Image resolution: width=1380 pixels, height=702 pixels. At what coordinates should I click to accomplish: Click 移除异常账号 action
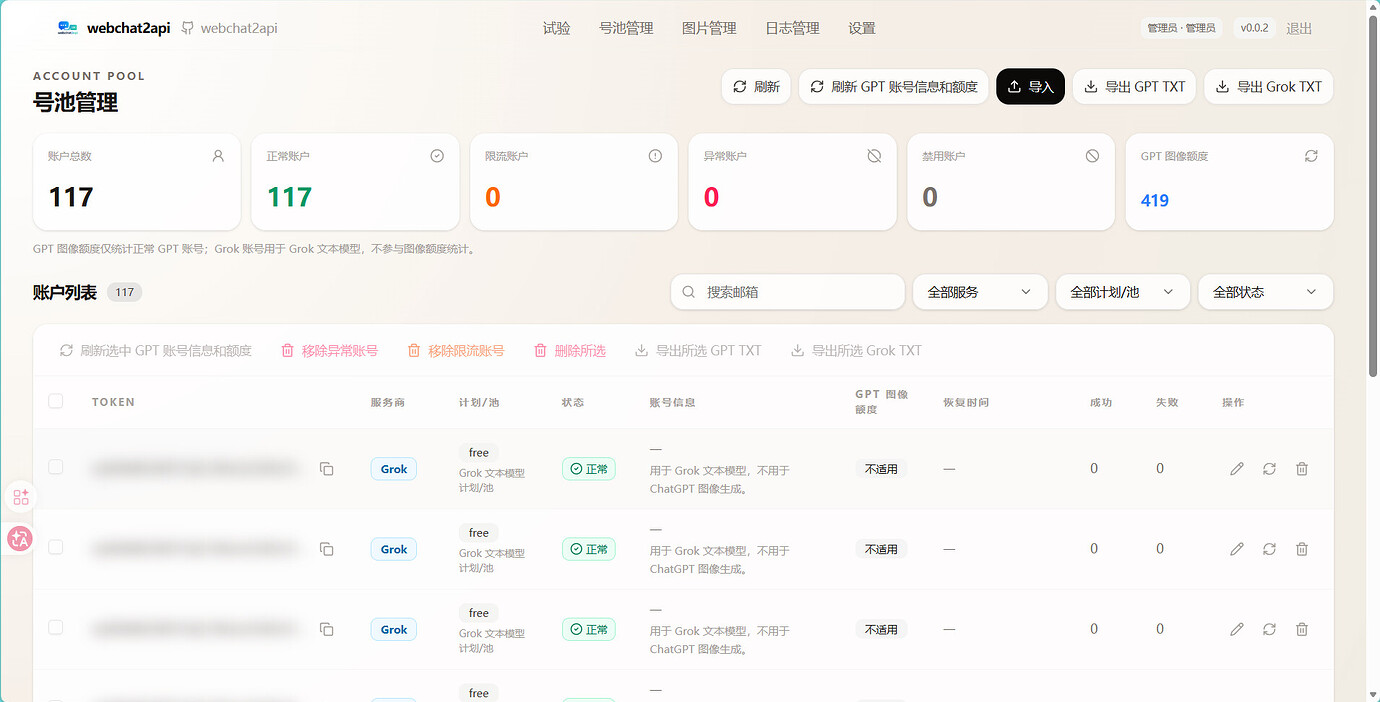(x=329, y=351)
